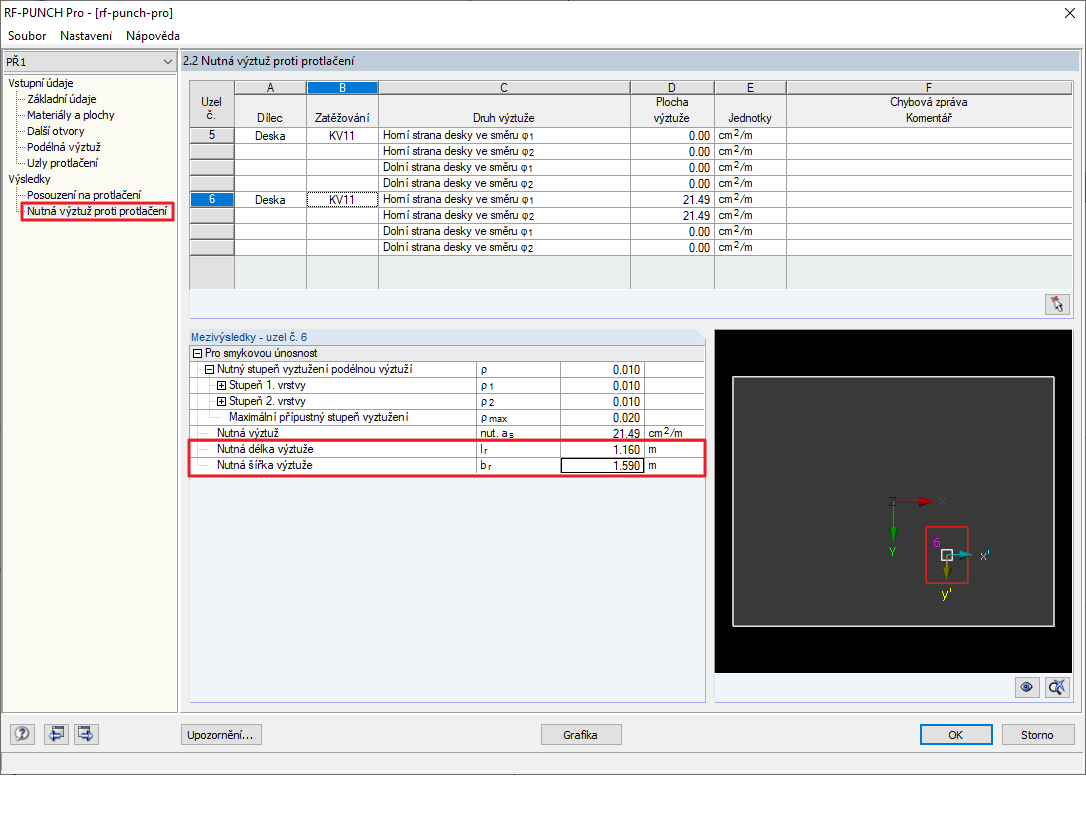
Task: Click the 0.020 ρmax value
Action: [603, 418]
